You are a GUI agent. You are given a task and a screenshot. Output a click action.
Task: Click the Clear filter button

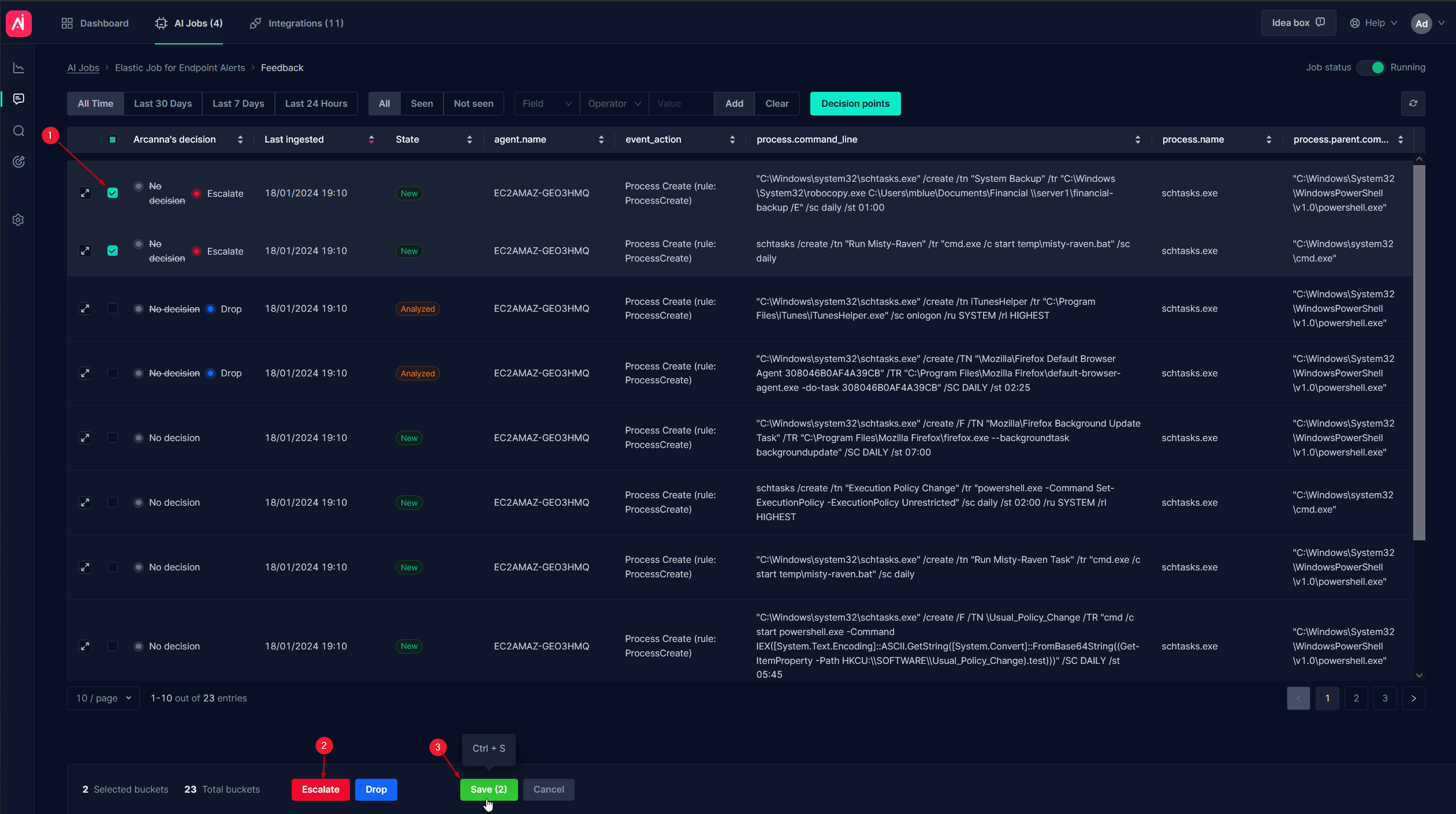point(777,103)
